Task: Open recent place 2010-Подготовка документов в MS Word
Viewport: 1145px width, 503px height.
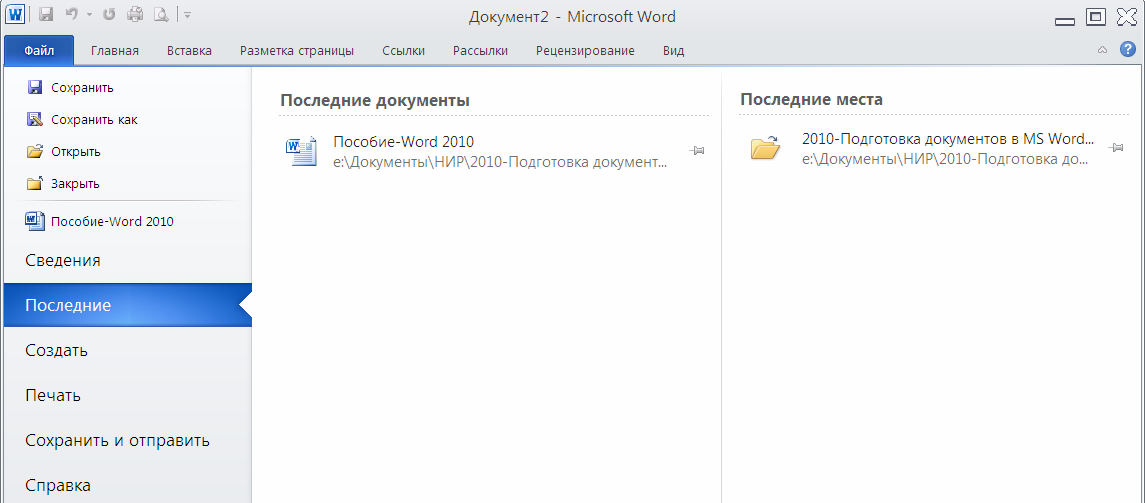Action: click(x=949, y=139)
